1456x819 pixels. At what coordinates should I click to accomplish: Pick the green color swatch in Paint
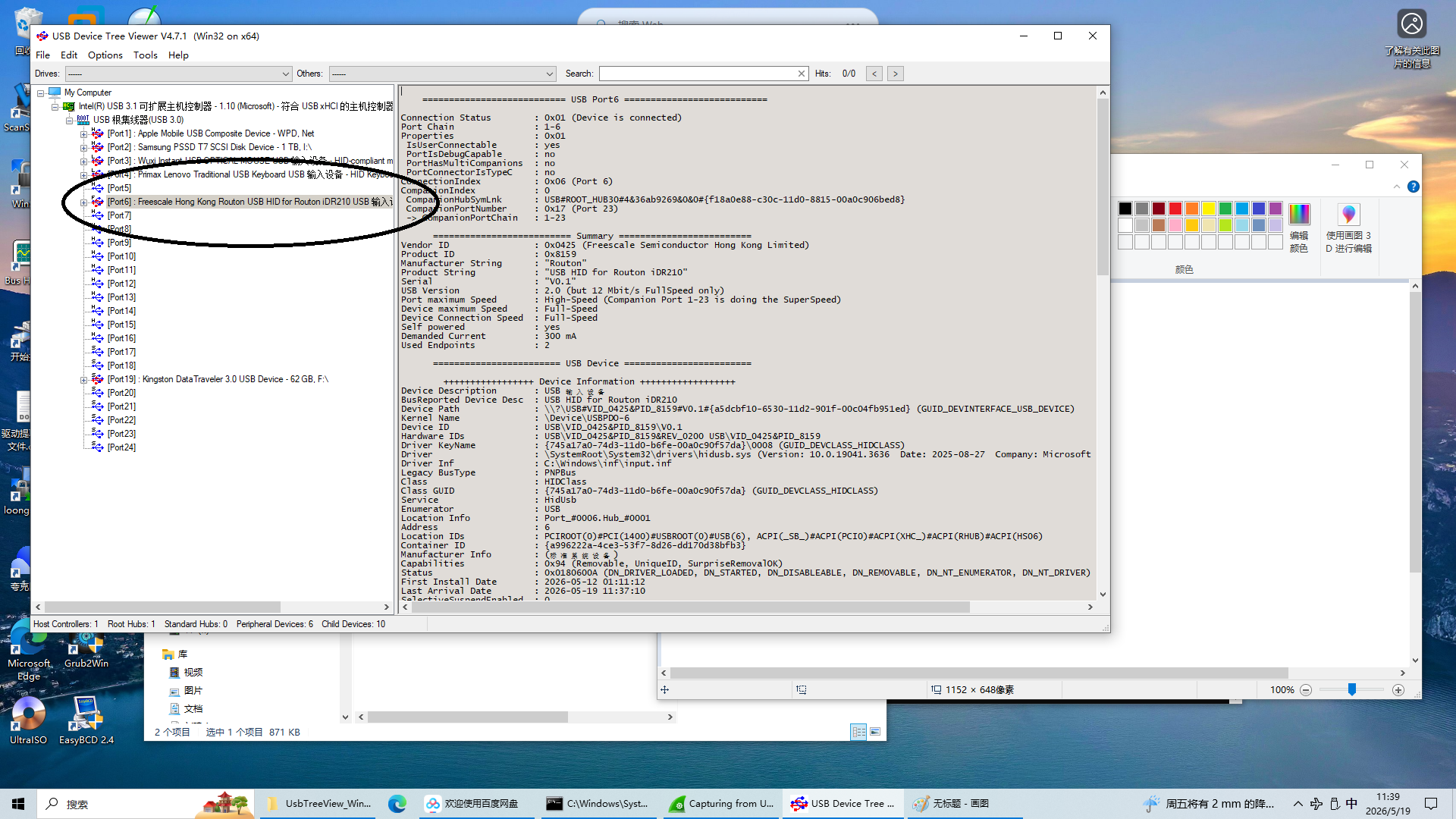(x=1225, y=209)
